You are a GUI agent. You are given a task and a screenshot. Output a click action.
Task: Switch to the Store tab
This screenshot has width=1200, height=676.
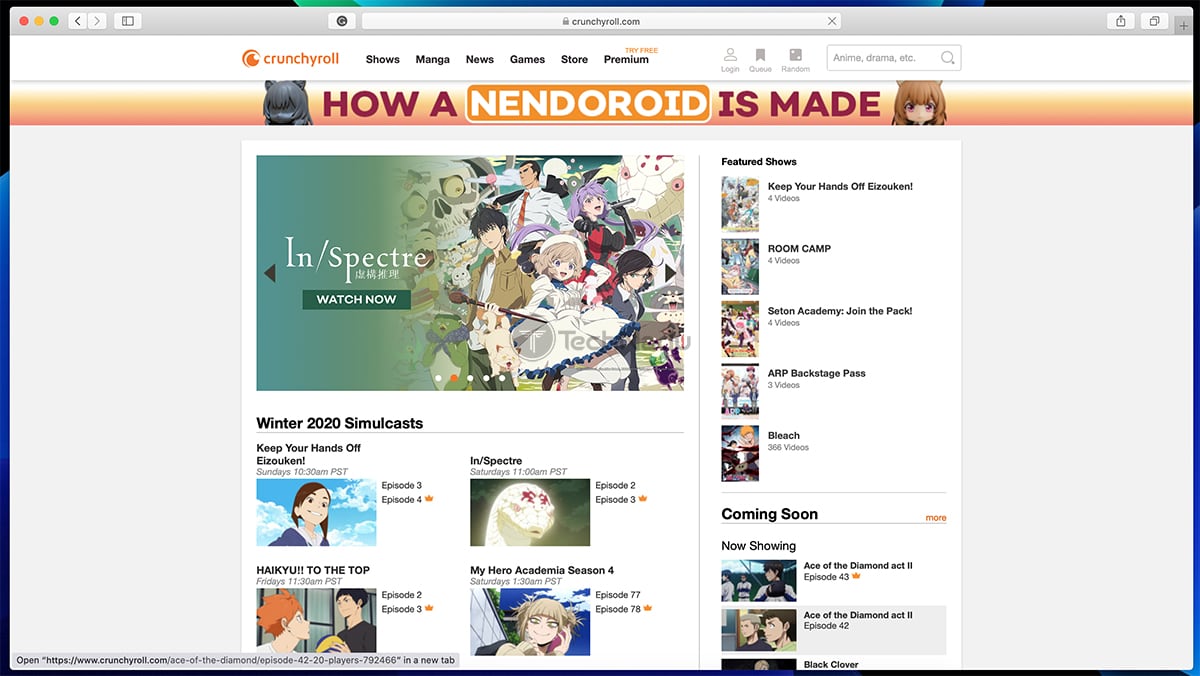574,59
